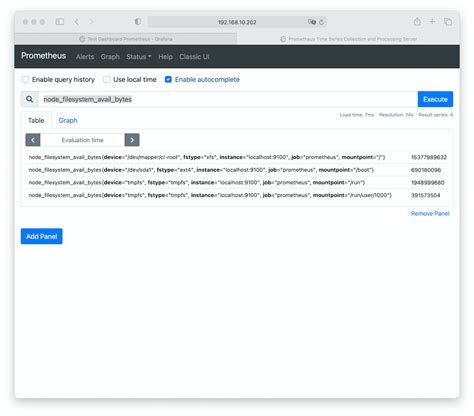The height and width of the screenshot is (416, 474).
Task: Go back with the browser back arrow
Action: tap(77, 22)
